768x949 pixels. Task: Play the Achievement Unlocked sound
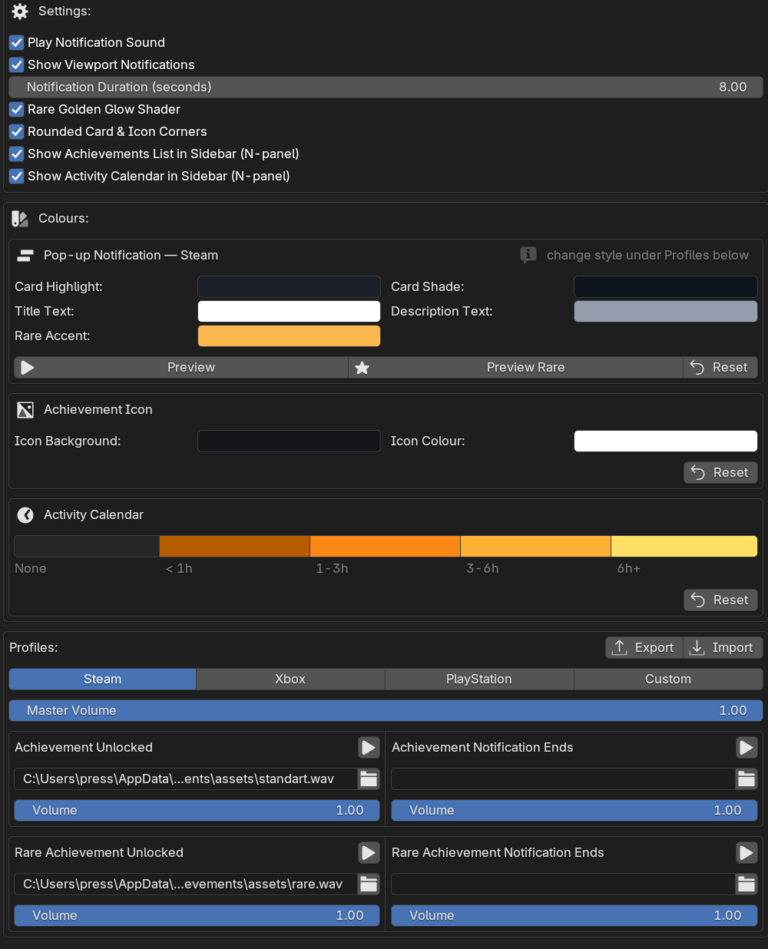pos(369,747)
